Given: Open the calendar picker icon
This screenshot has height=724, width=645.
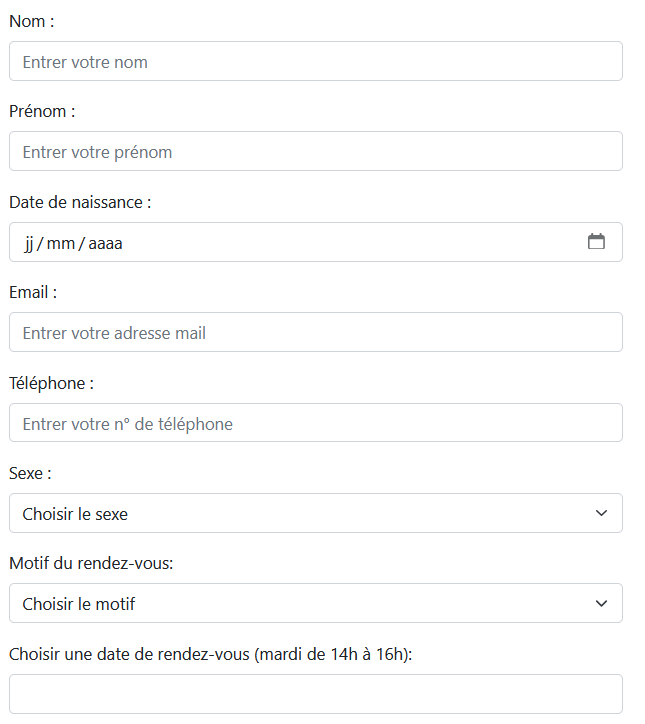Looking at the screenshot, I should pos(596,241).
